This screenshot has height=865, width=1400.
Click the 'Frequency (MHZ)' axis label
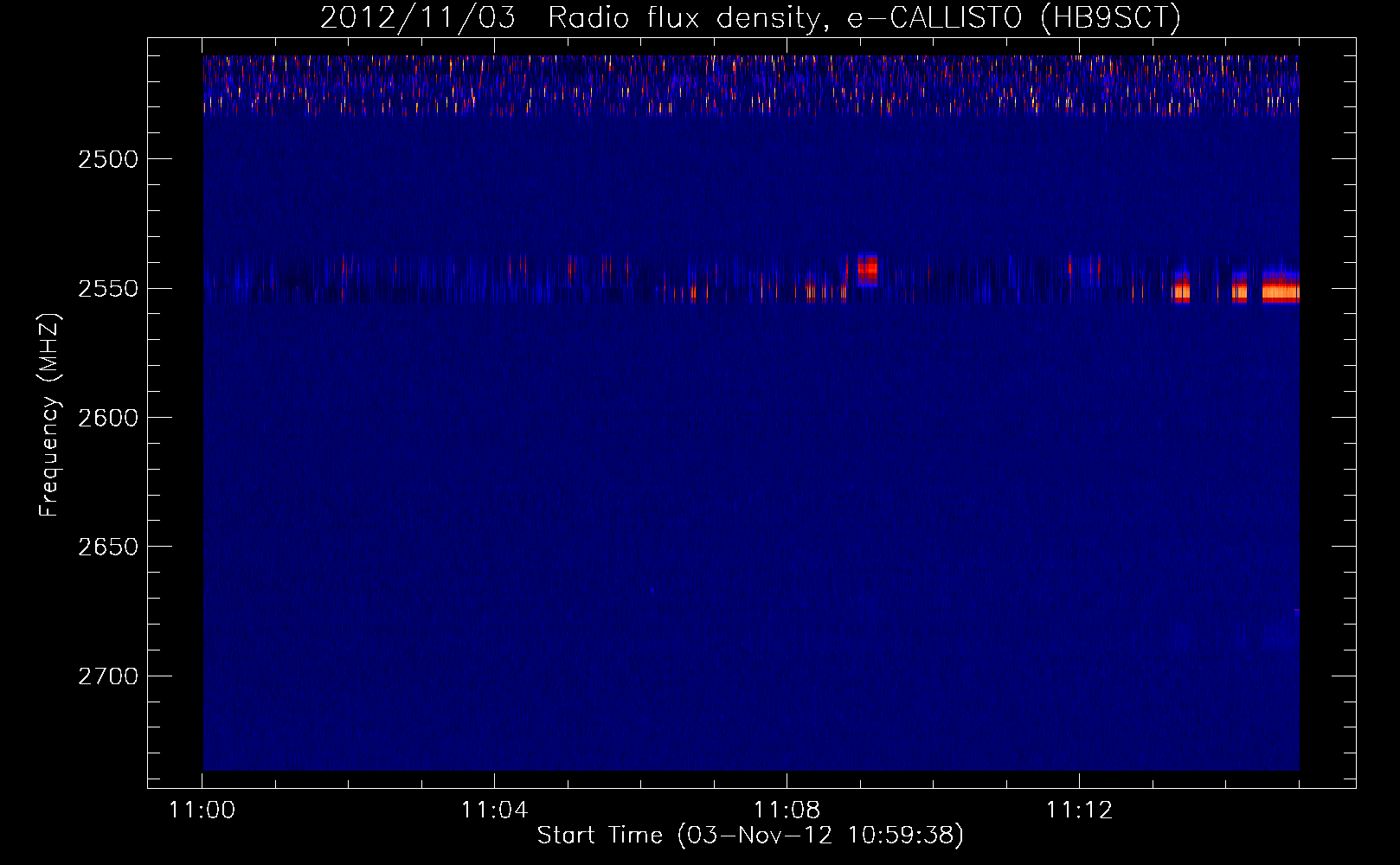[x=49, y=415]
